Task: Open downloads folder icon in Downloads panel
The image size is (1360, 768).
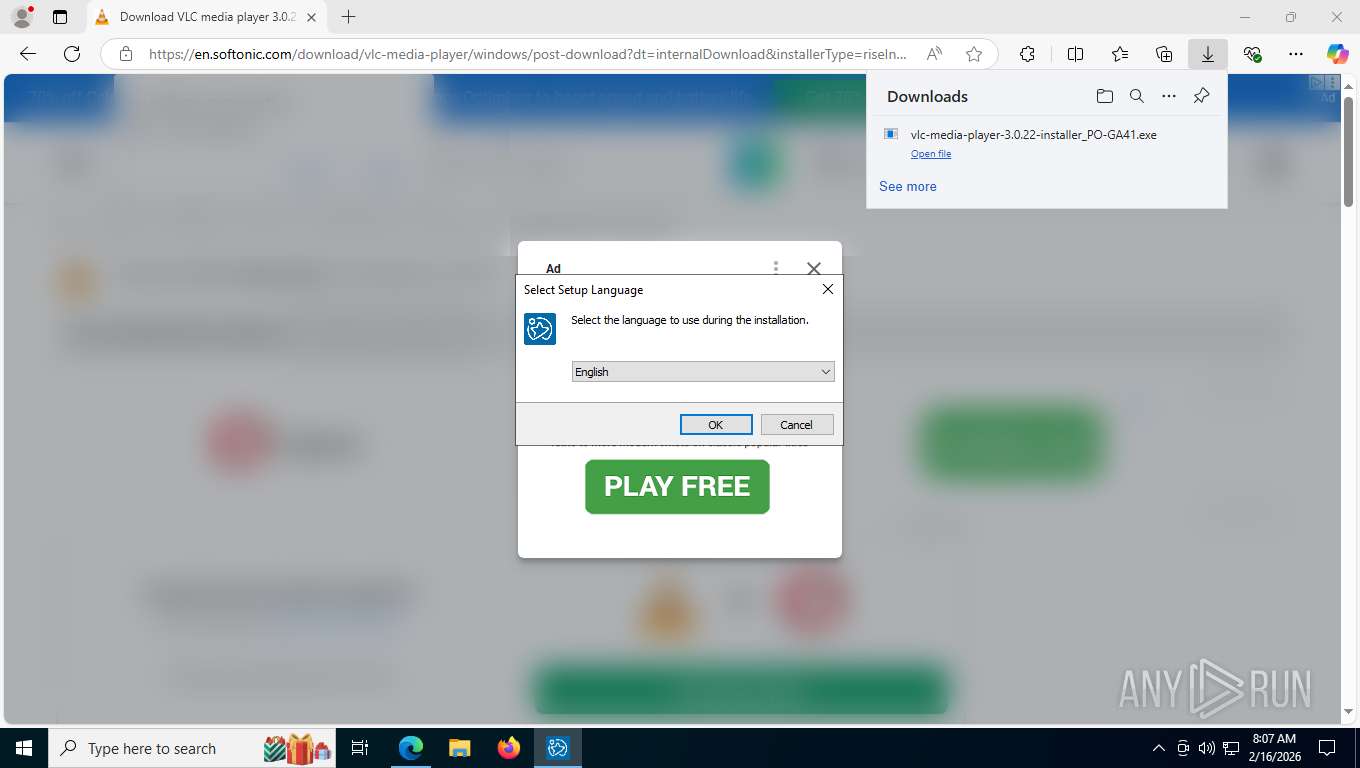Action: pos(1104,96)
